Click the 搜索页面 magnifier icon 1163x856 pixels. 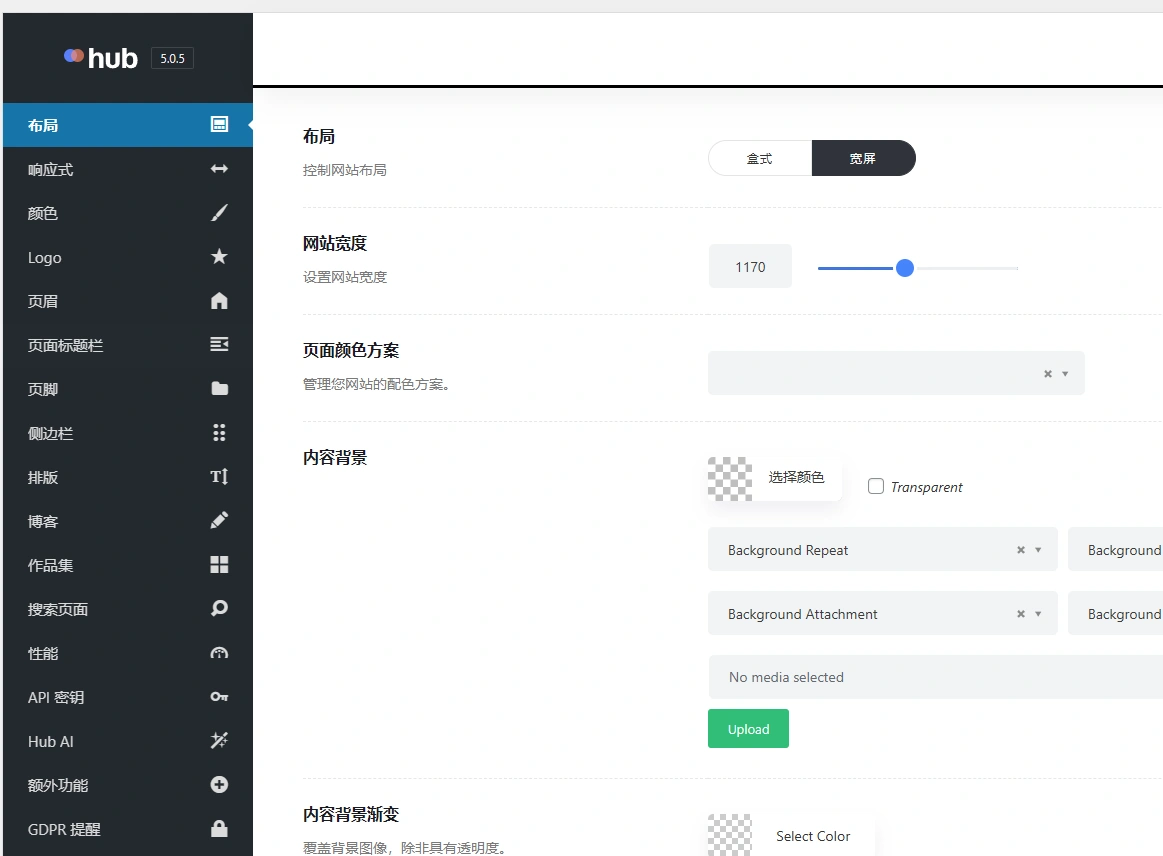point(219,608)
